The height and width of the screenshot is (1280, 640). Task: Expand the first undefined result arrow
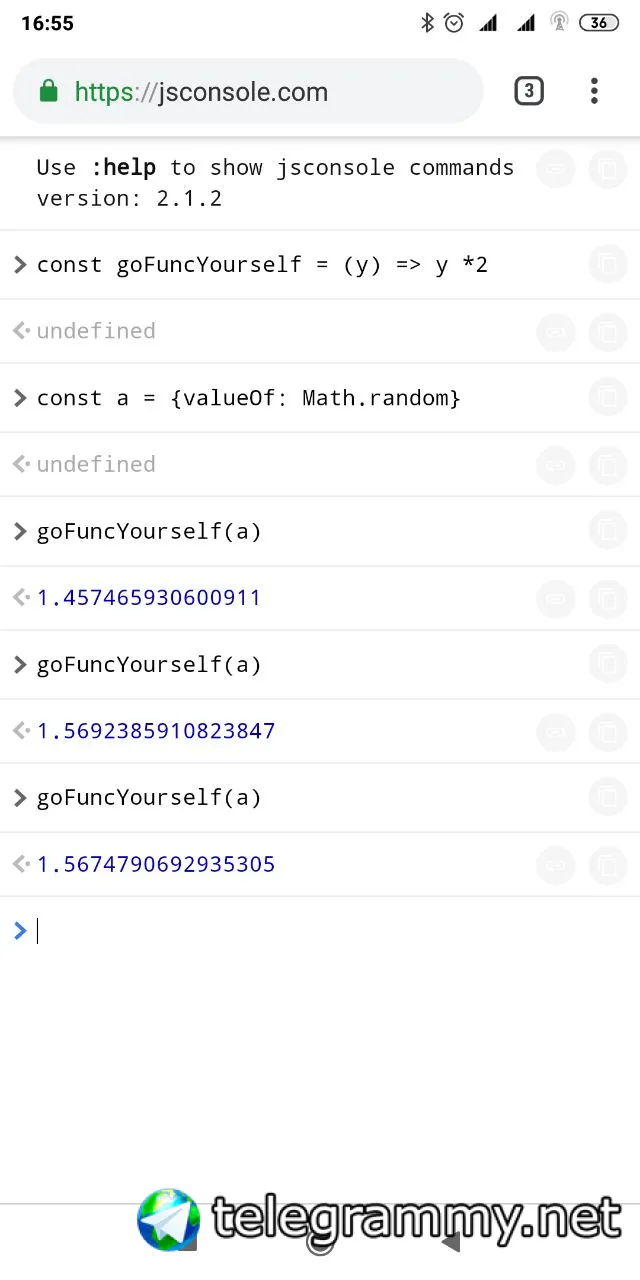click(x=19, y=331)
